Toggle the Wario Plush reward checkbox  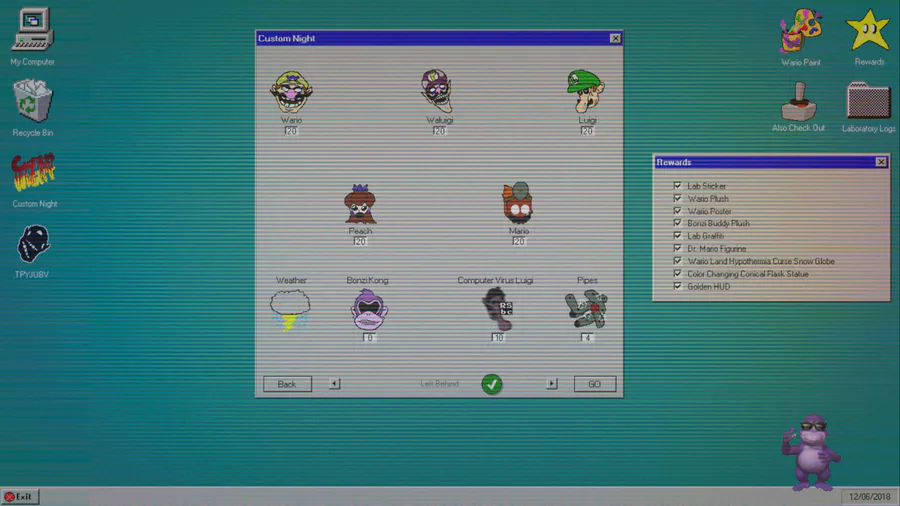coord(677,198)
